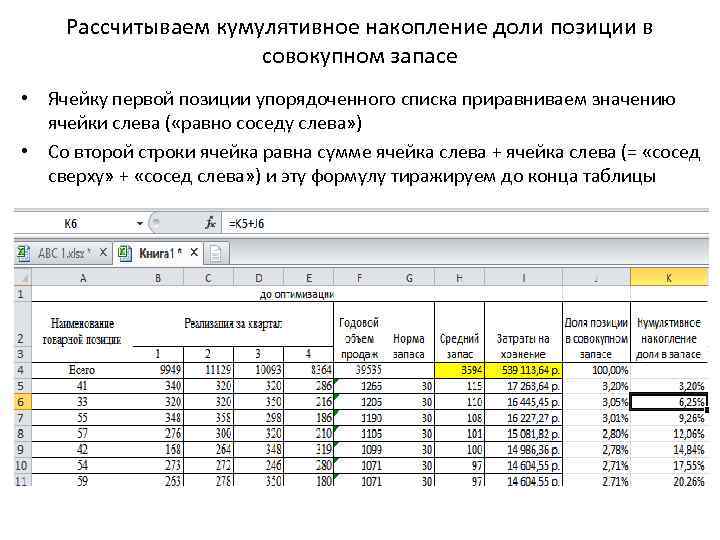Close the Книга1 workbook tab
Viewport: 720px width, 540px height.
194,252
